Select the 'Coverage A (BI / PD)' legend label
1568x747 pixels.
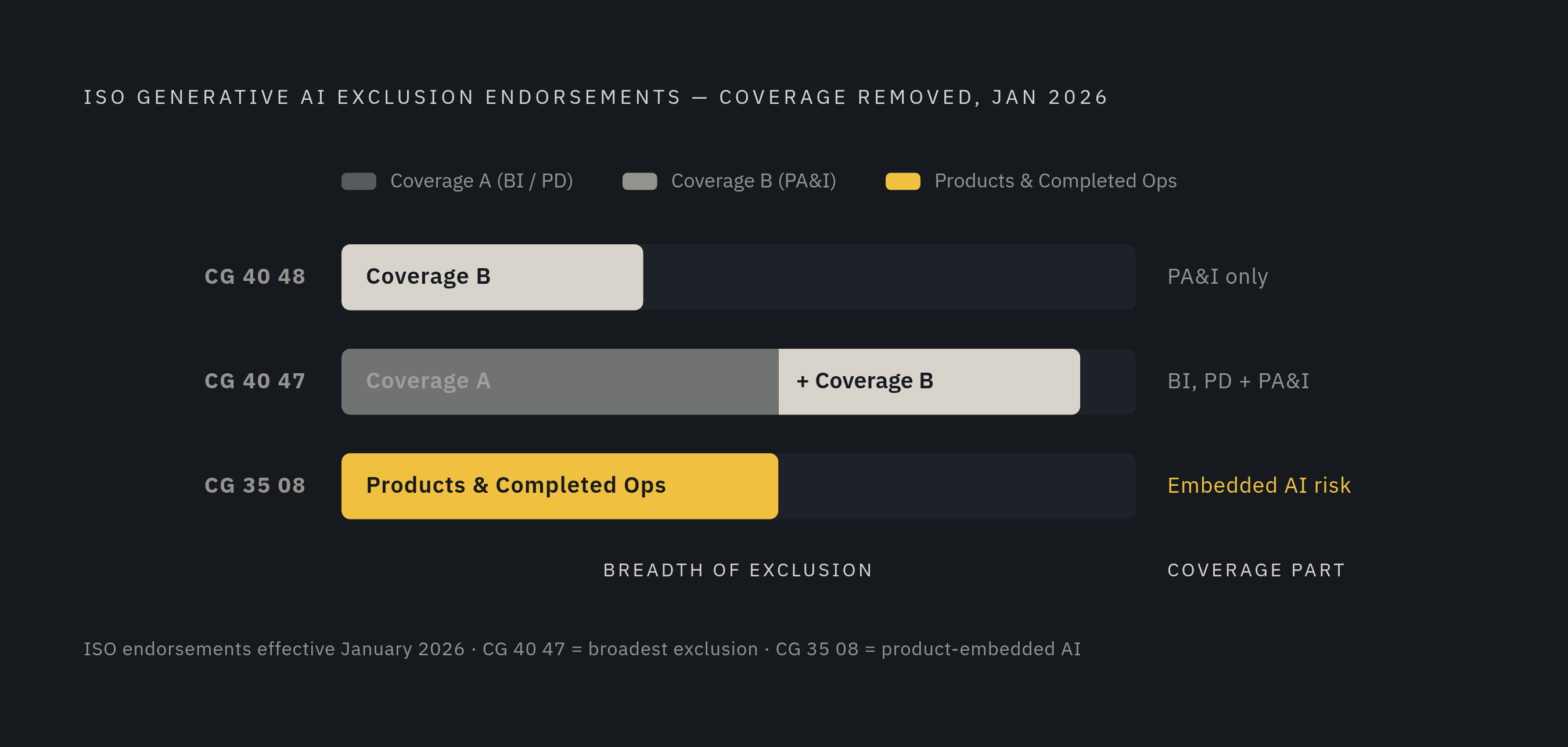(481, 181)
